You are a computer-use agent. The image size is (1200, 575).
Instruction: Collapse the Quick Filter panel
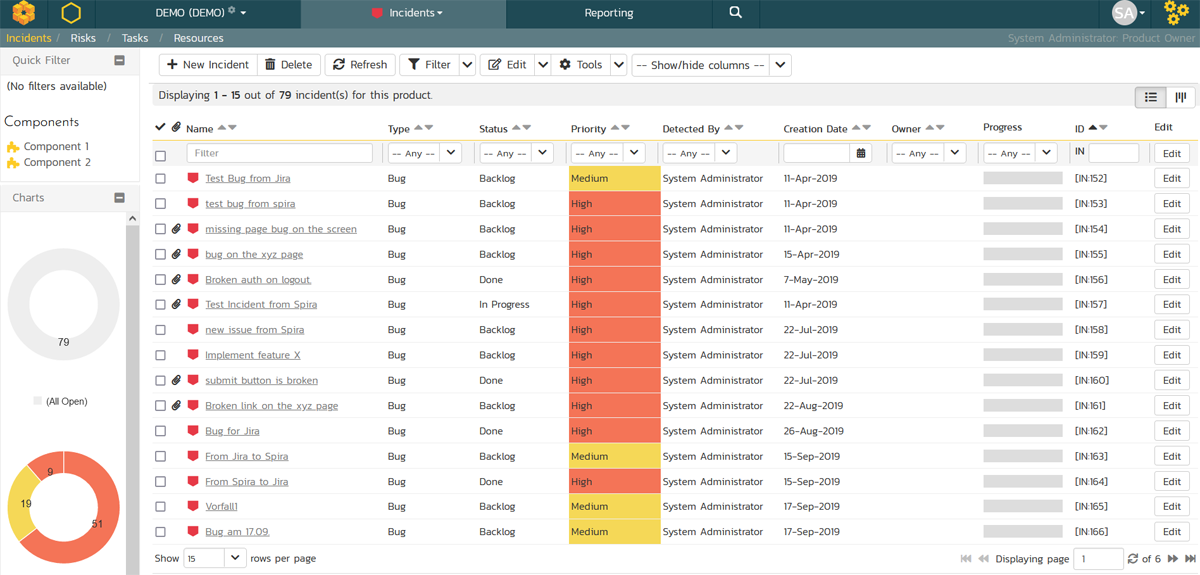tap(120, 61)
